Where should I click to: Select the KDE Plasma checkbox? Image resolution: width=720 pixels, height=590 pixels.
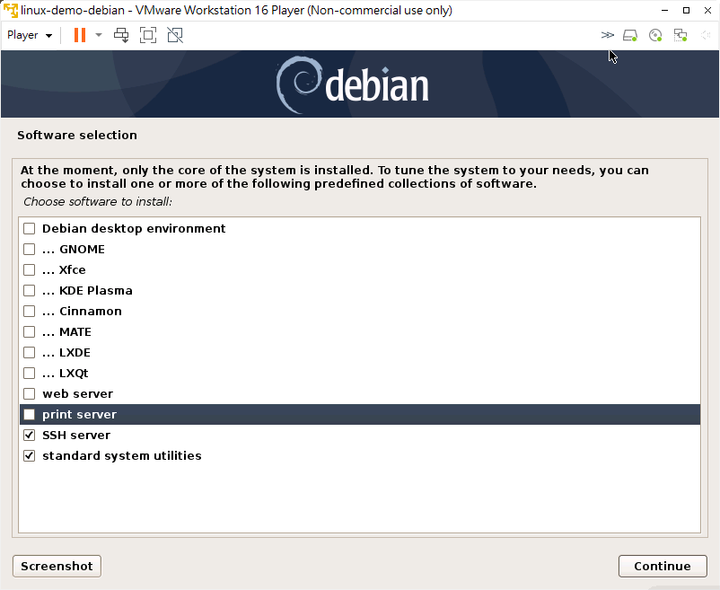(x=29, y=290)
